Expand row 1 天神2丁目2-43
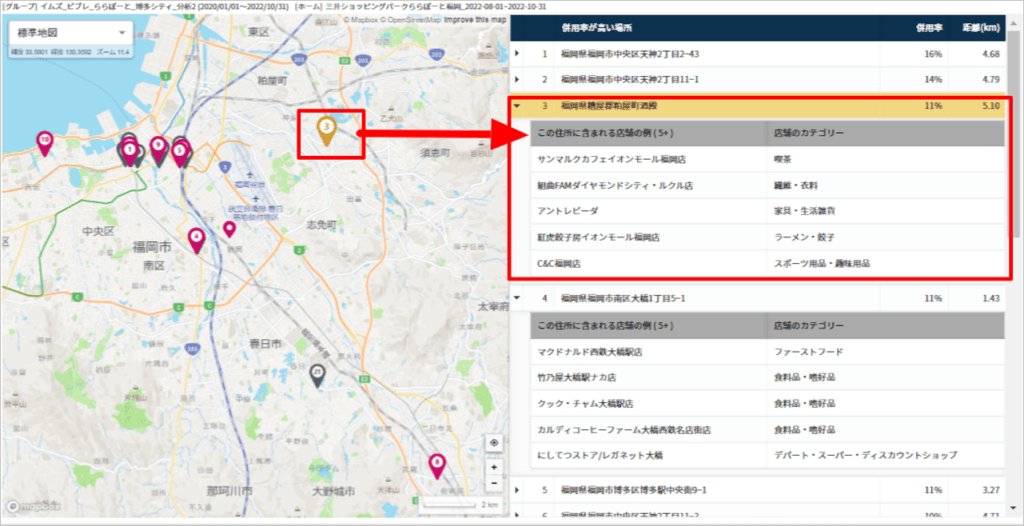This screenshot has height=526, width=1024. [x=517, y=54]
